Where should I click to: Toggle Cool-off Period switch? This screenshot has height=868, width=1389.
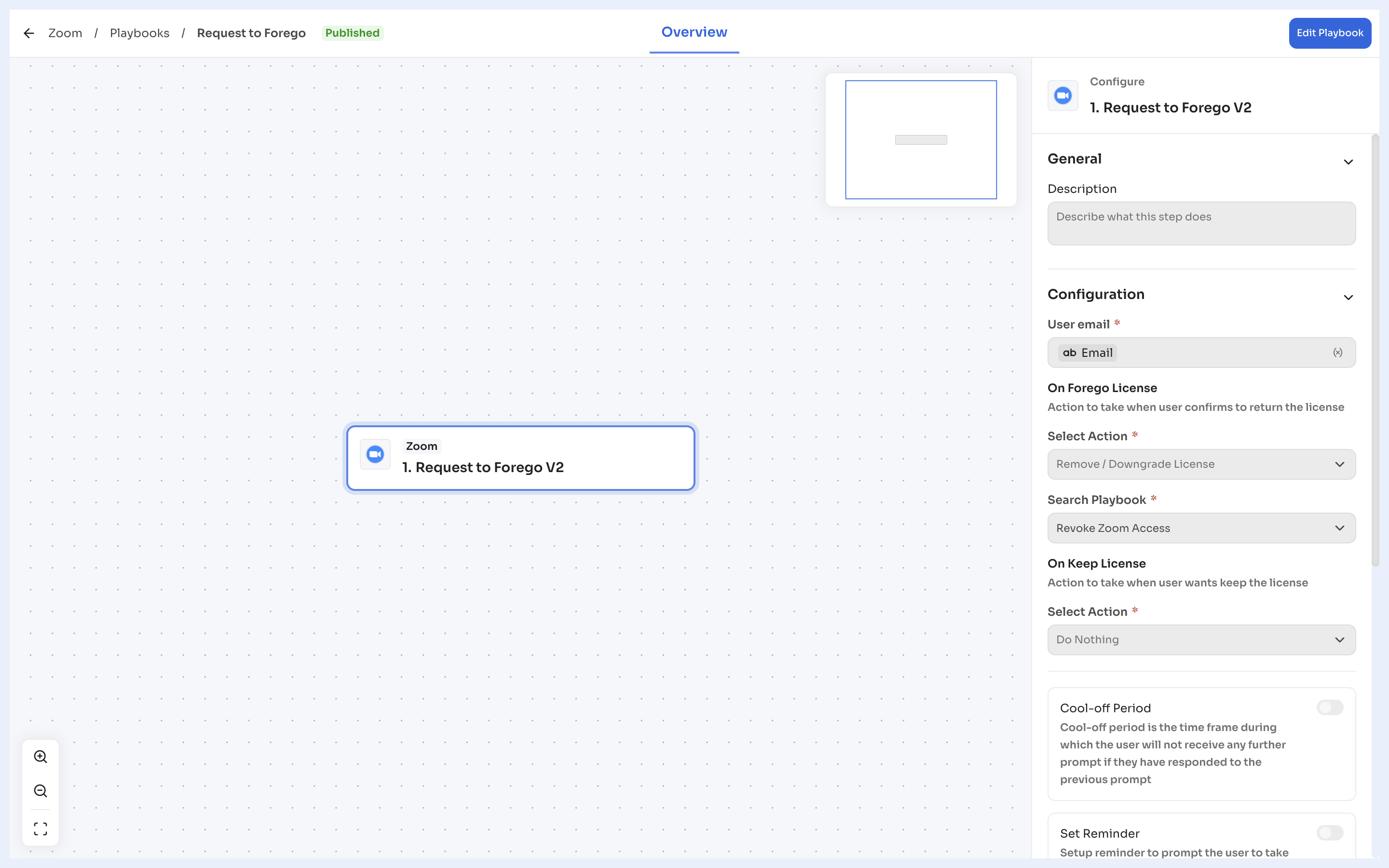[1330, 707]
